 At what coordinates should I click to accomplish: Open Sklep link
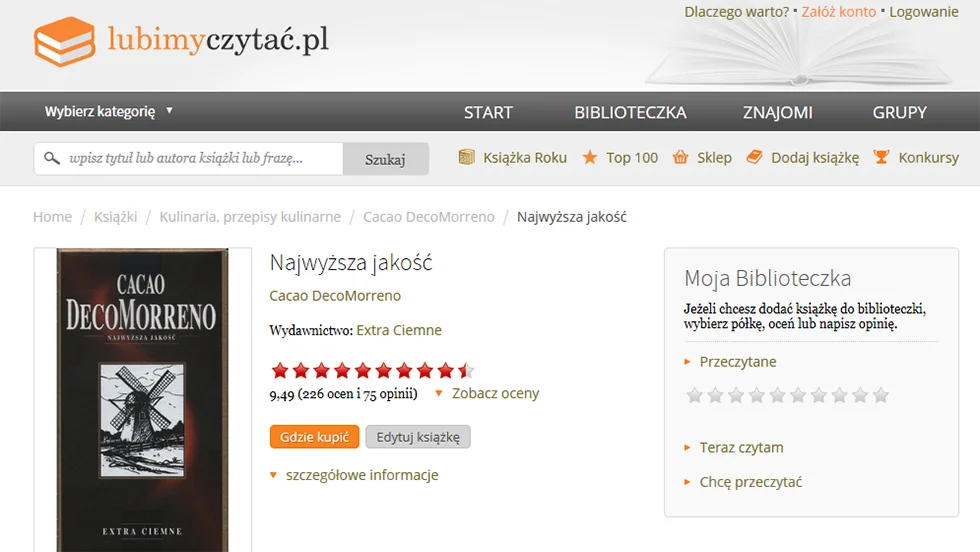coord(714,158)
